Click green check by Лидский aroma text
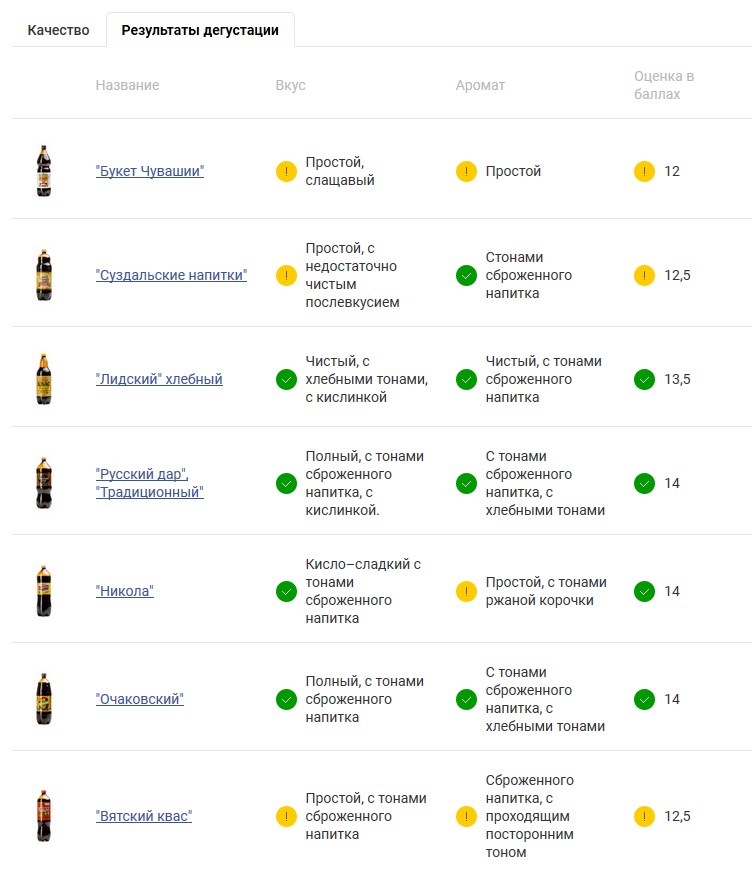The width and height of the screenshot is (752, 875). [x=466, y=379]
